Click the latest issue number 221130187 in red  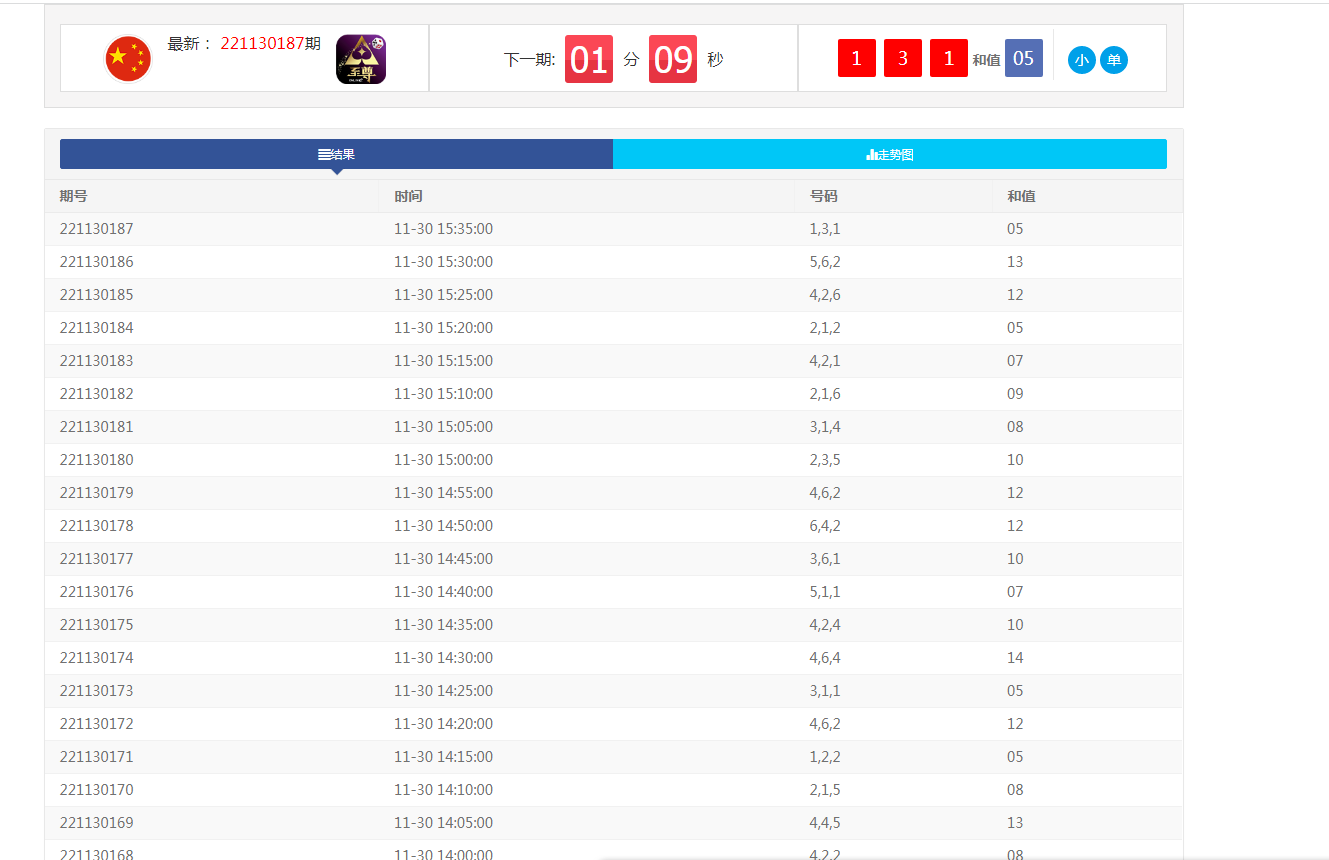click(262, 44)
